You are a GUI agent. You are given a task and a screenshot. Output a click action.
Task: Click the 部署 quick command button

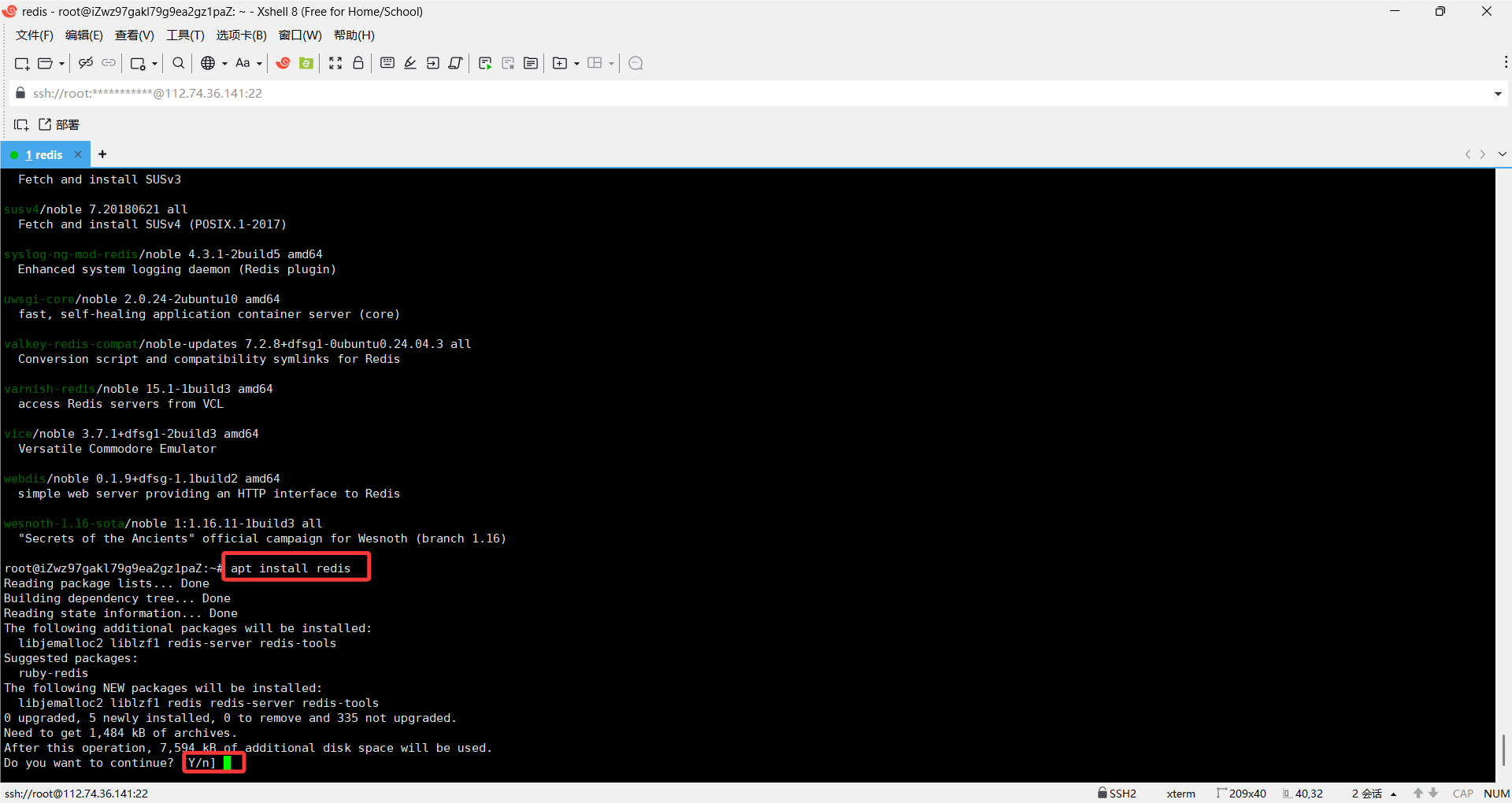[59, 124]
